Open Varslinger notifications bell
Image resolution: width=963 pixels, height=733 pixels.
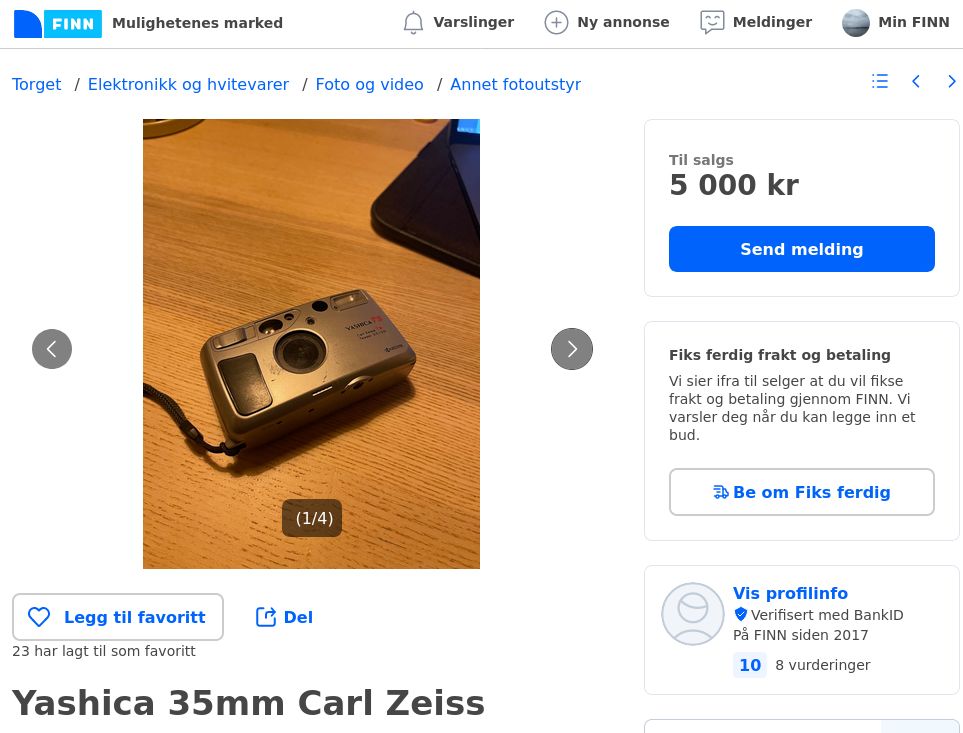pyautogui.click(x=413, y=23)
